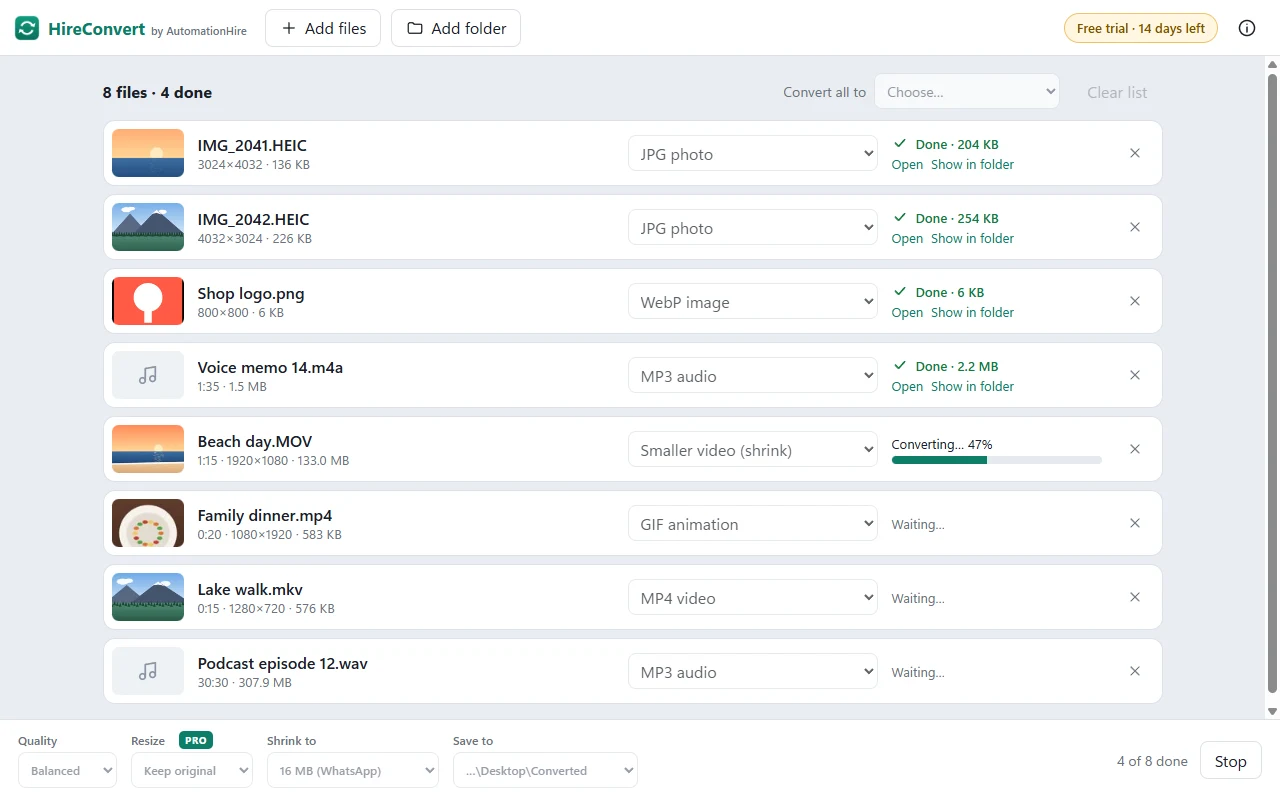Open Lake walk.mkv MP4 video dropdown
Image resolution: width=1280 pixels, height=800 pixels.
[753, 598]
